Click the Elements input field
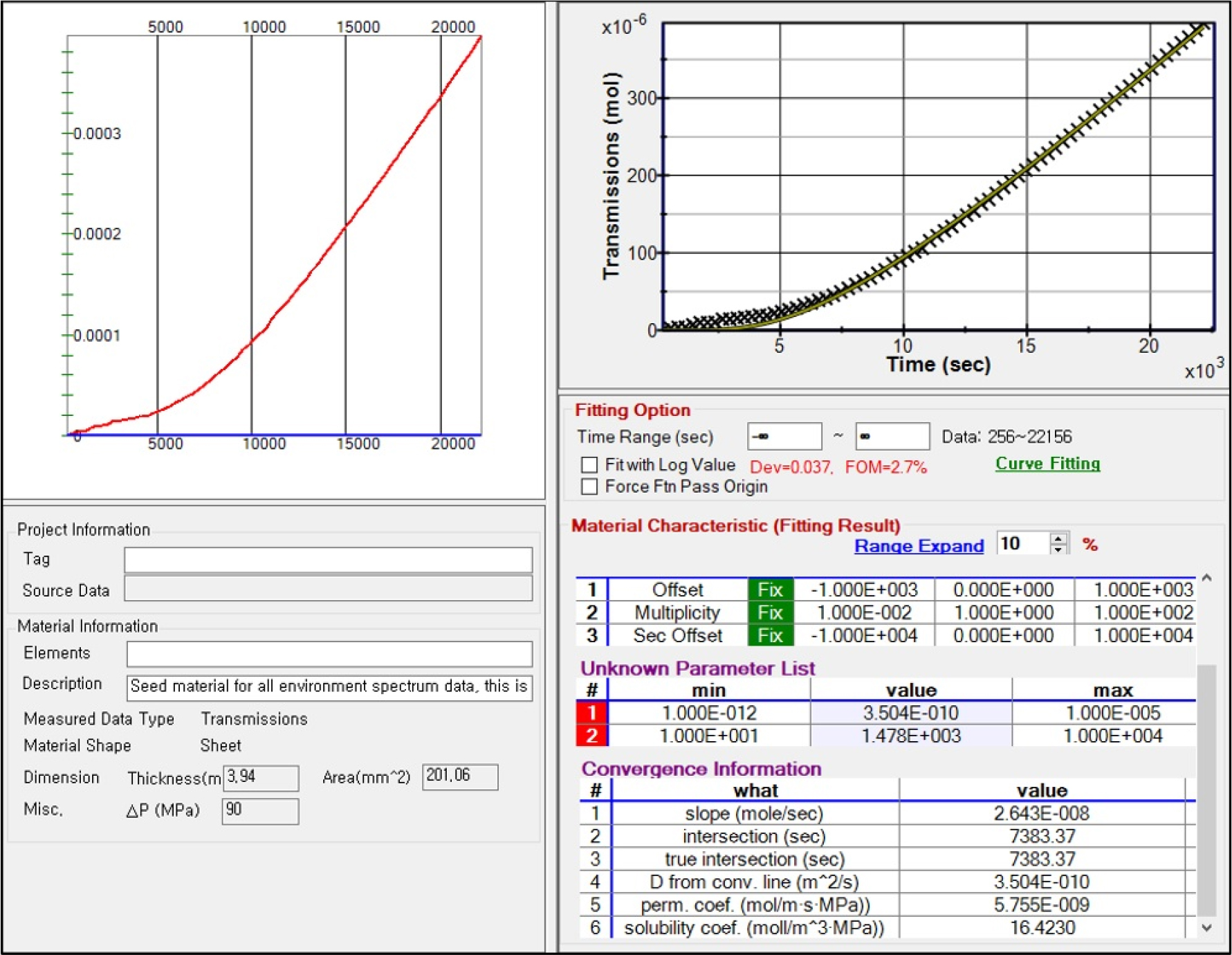The width and height of the screenshot is (1232, 955). [x=329, y=654]
